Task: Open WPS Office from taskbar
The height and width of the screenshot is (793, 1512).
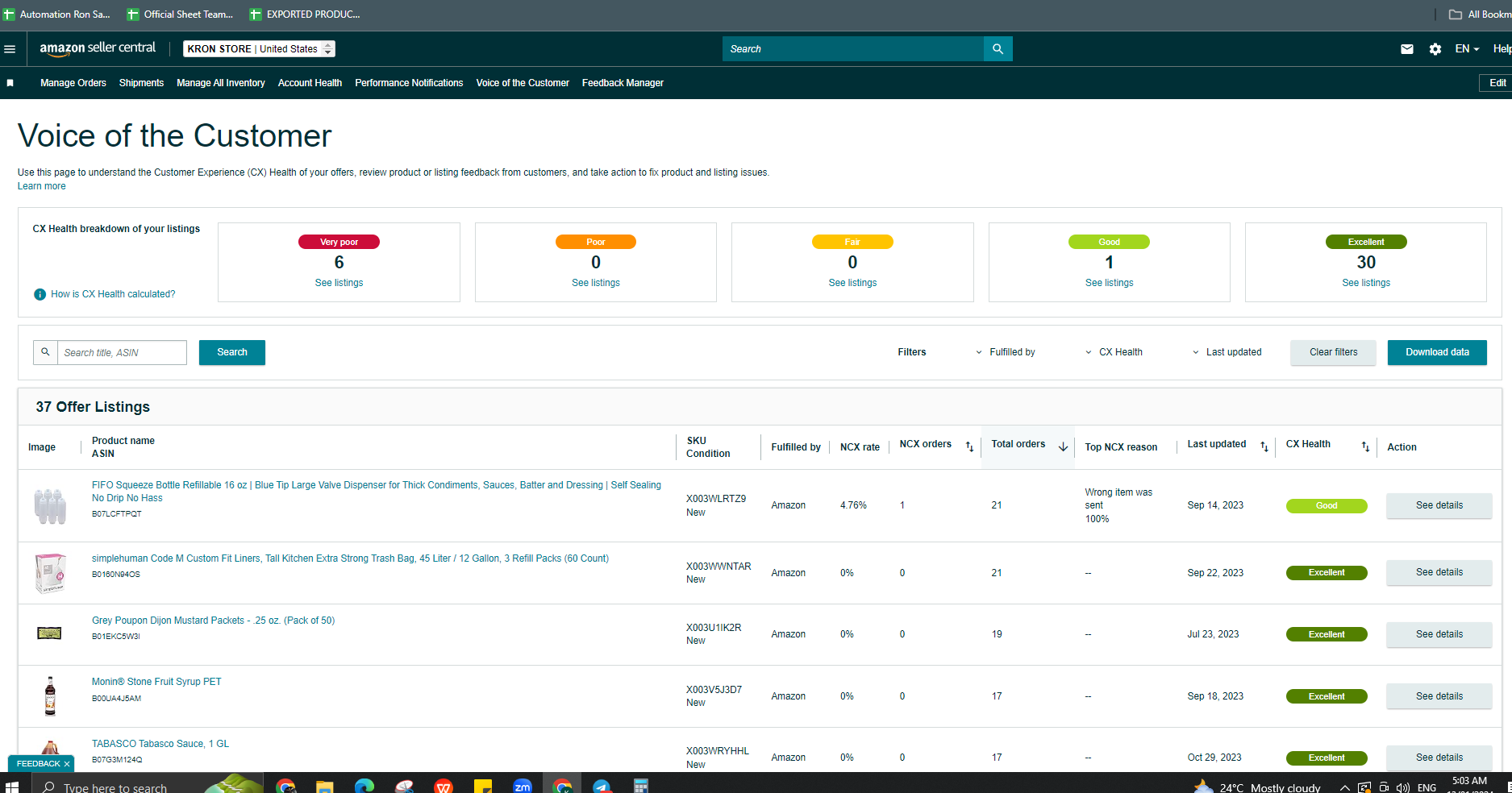Action: click(444, 787)
